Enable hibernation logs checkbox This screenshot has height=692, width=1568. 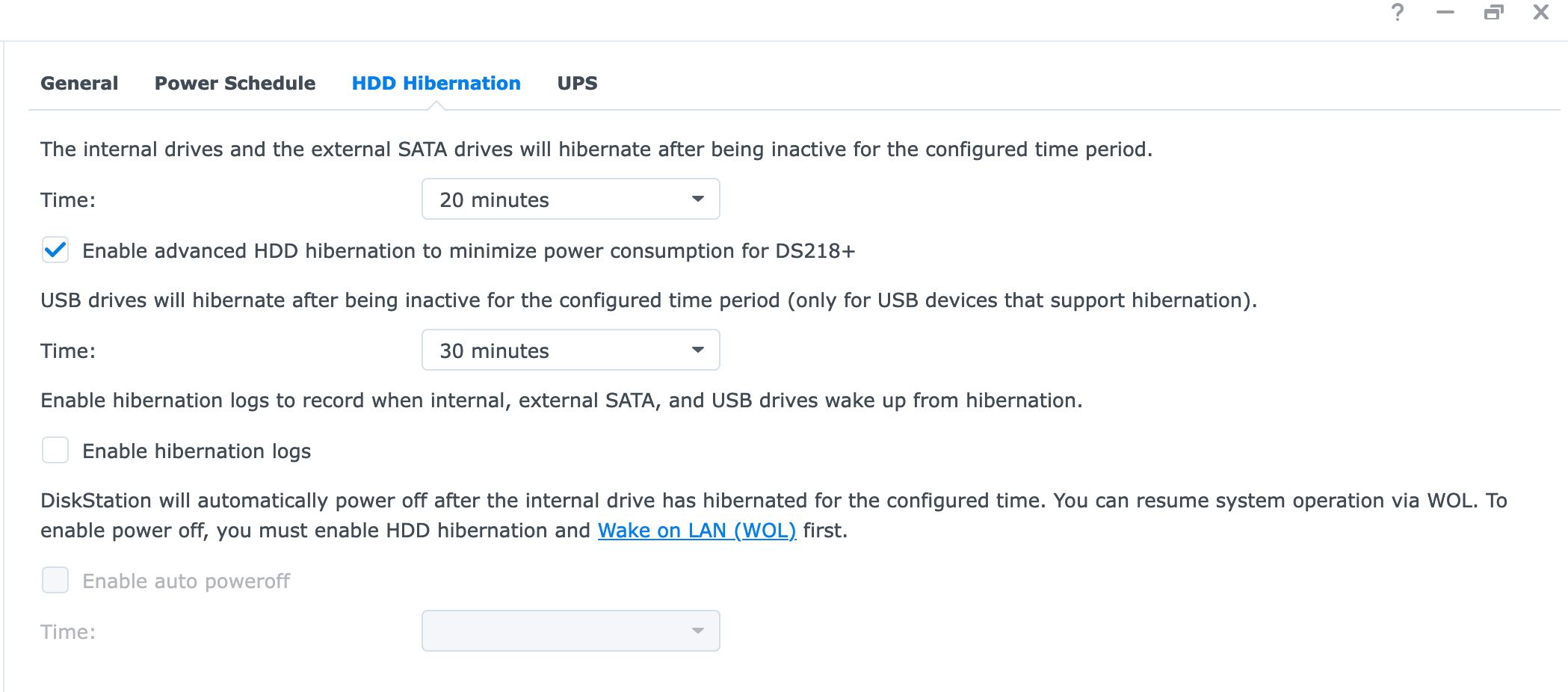55,451
